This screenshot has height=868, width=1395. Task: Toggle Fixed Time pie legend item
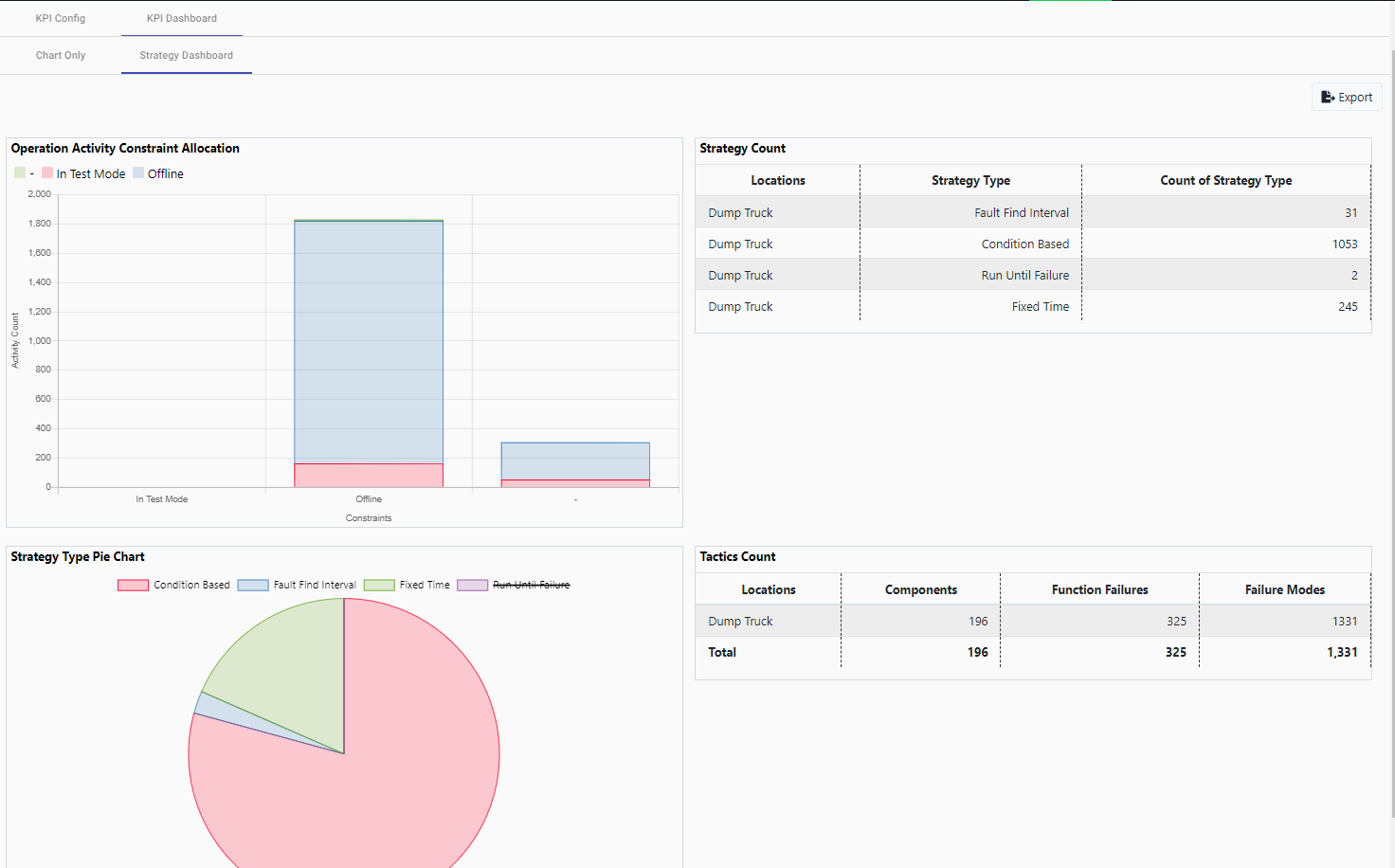click(408, 585)
